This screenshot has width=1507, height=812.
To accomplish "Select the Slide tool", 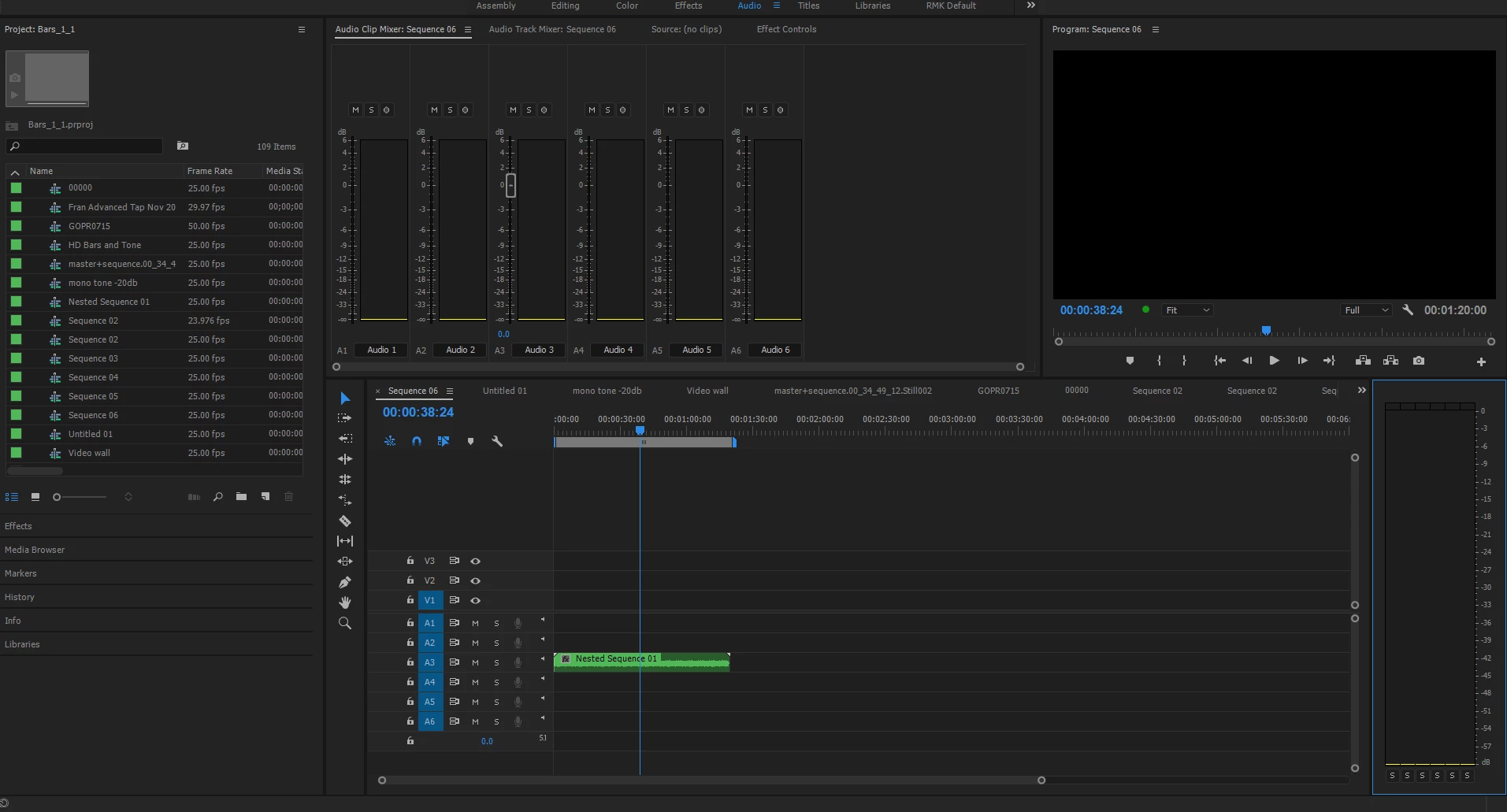I will [345, 562].
